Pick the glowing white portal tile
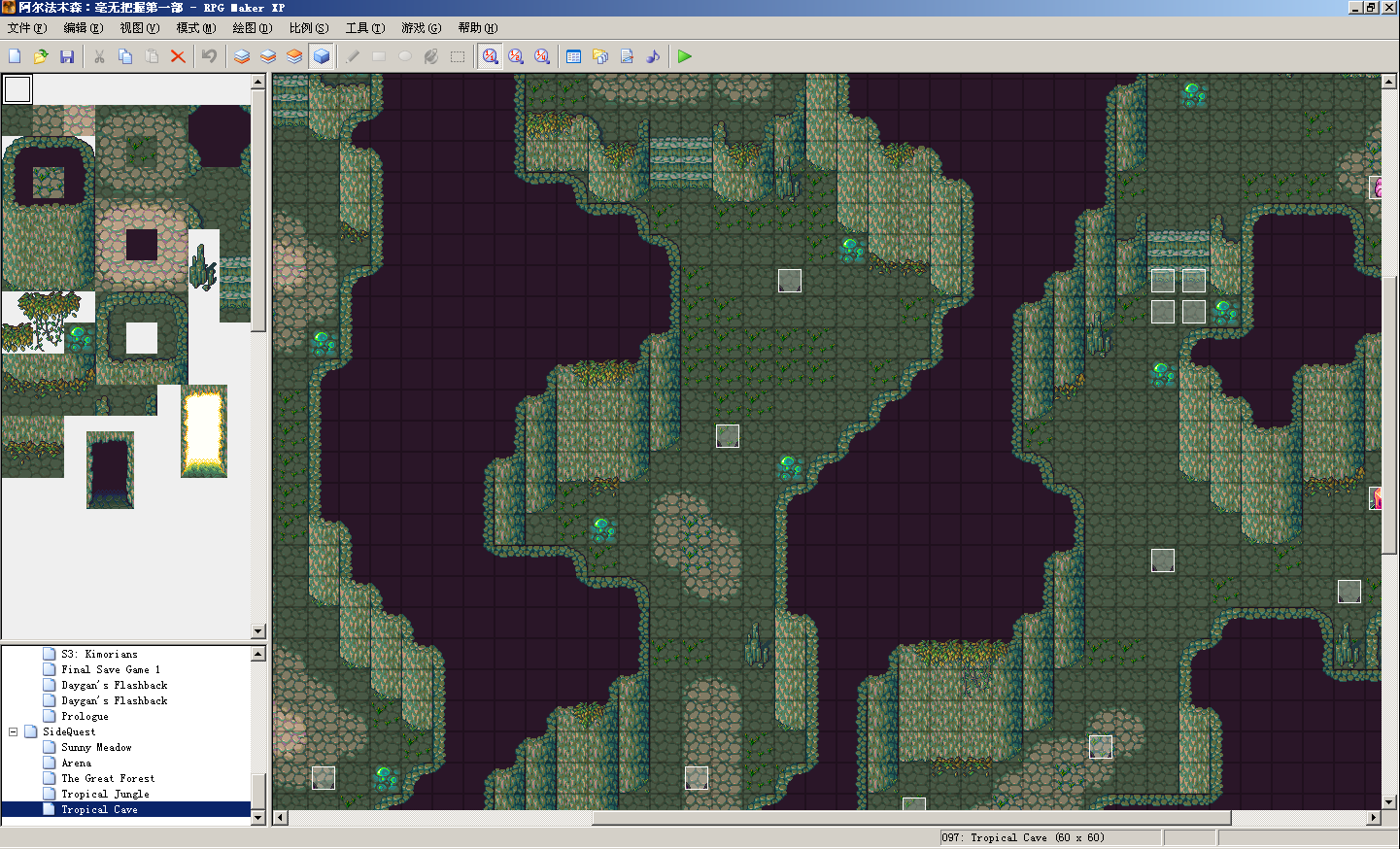1400x849 pixels. (x=204, y=431)
